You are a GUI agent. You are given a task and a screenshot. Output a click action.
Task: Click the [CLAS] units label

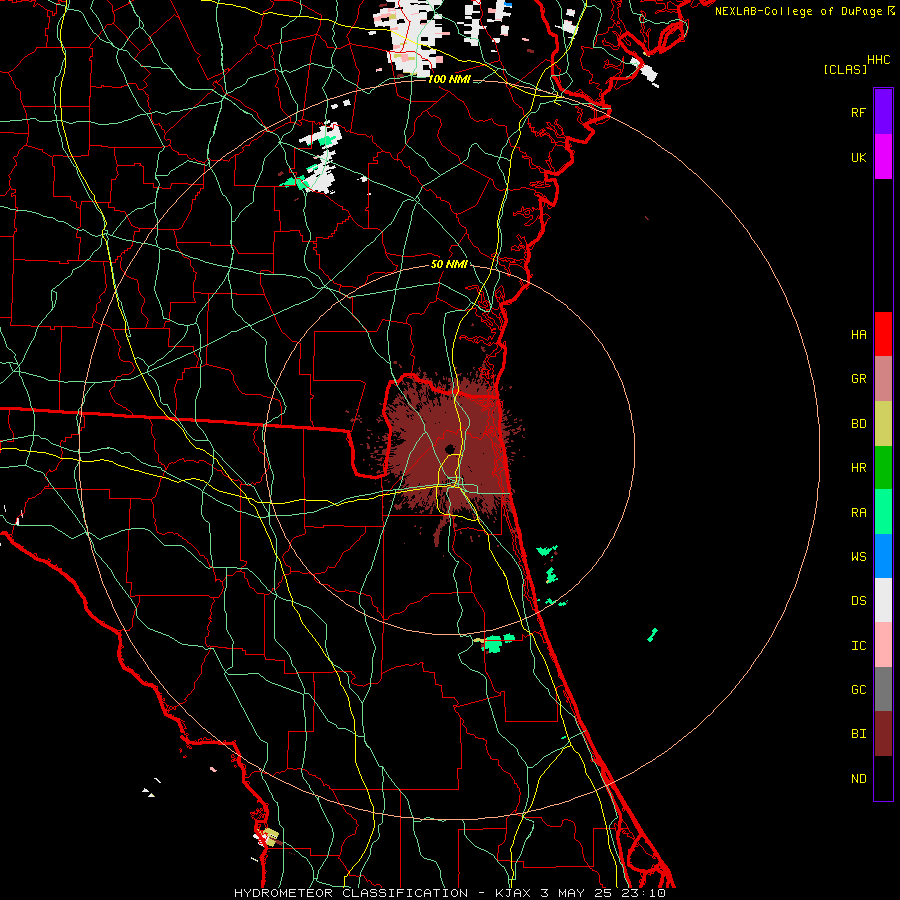[845, 69]
